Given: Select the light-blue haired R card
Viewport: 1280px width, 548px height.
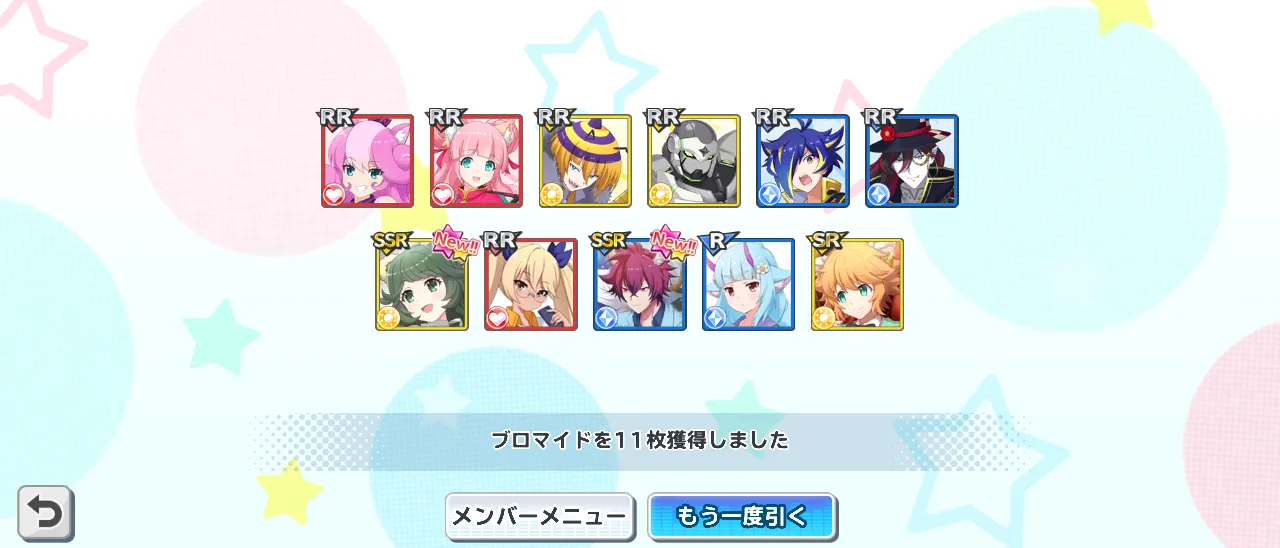Looking at the screenshot, I should click(x=749, y=284).
